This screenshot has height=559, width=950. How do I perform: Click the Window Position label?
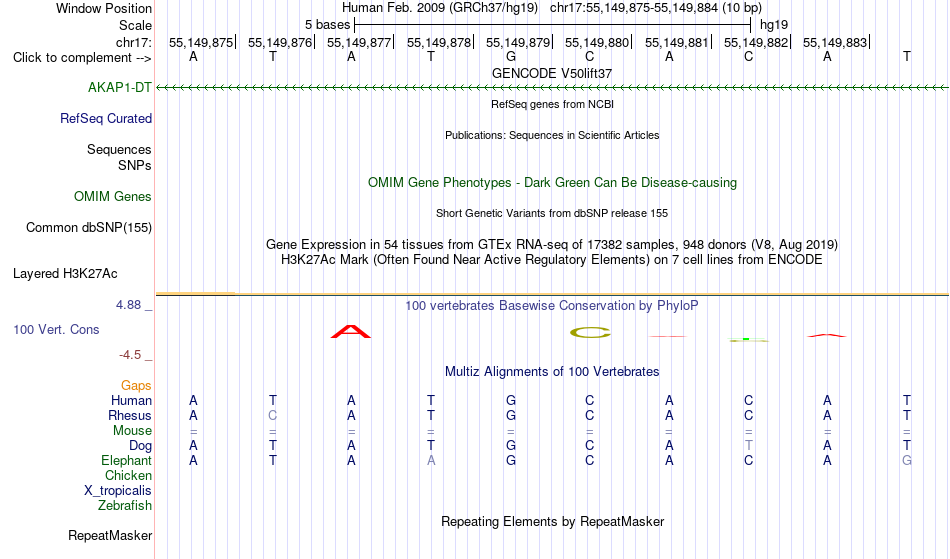104,8
